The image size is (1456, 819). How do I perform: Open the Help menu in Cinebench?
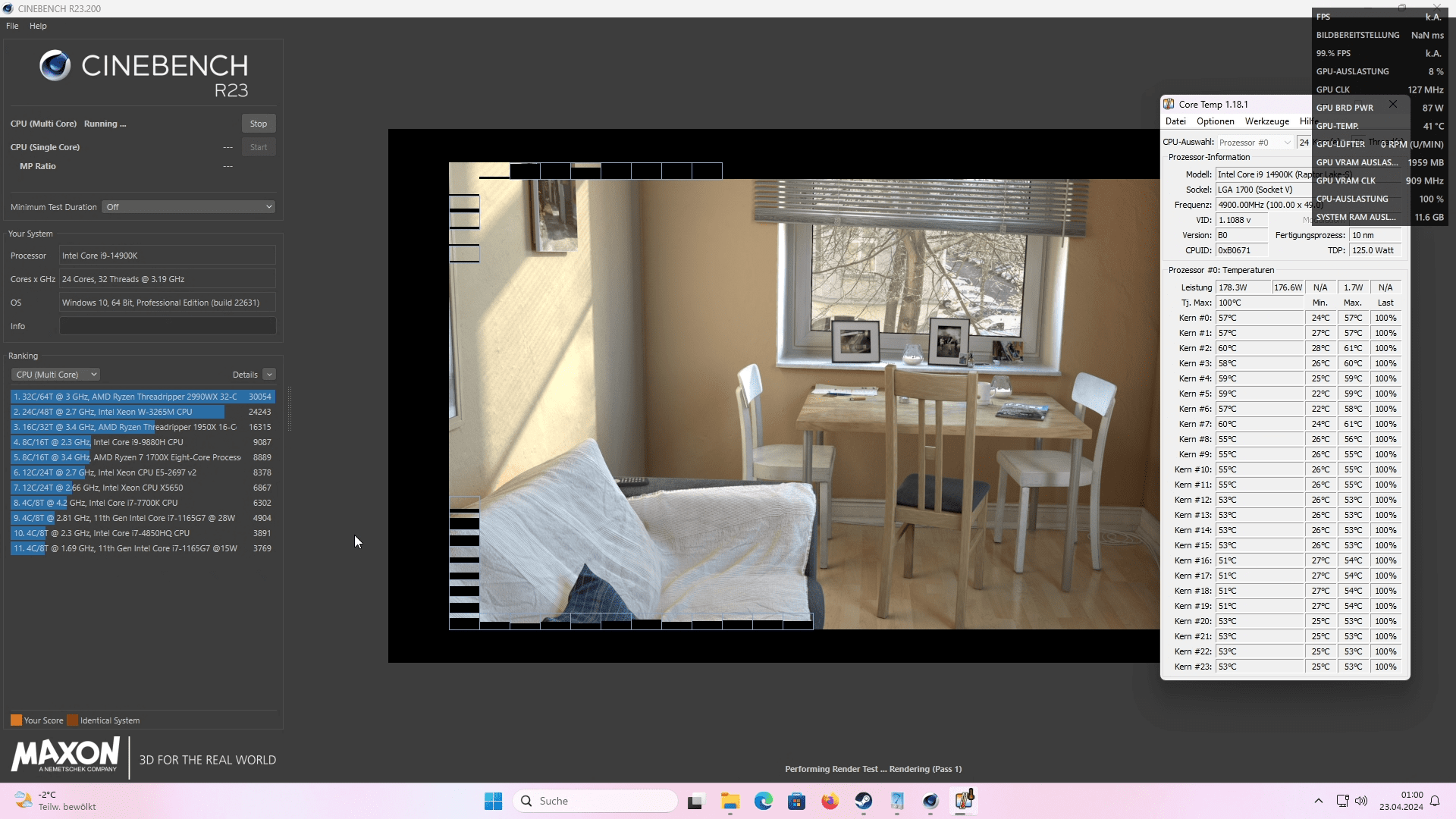[x=38, y=26]
